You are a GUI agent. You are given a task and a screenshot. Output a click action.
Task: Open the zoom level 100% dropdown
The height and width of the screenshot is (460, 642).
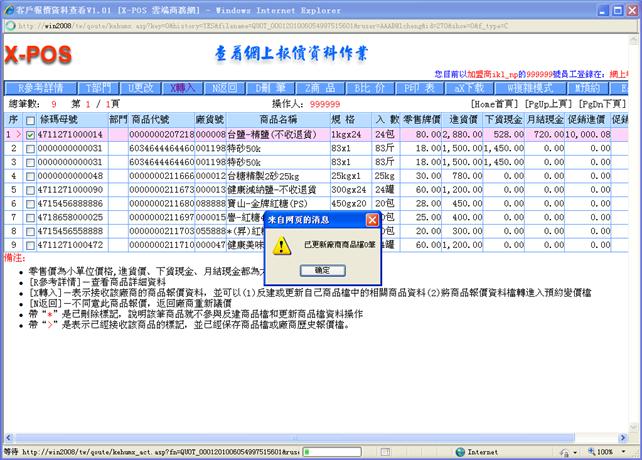pyautogui.click(x=612, y=452)
